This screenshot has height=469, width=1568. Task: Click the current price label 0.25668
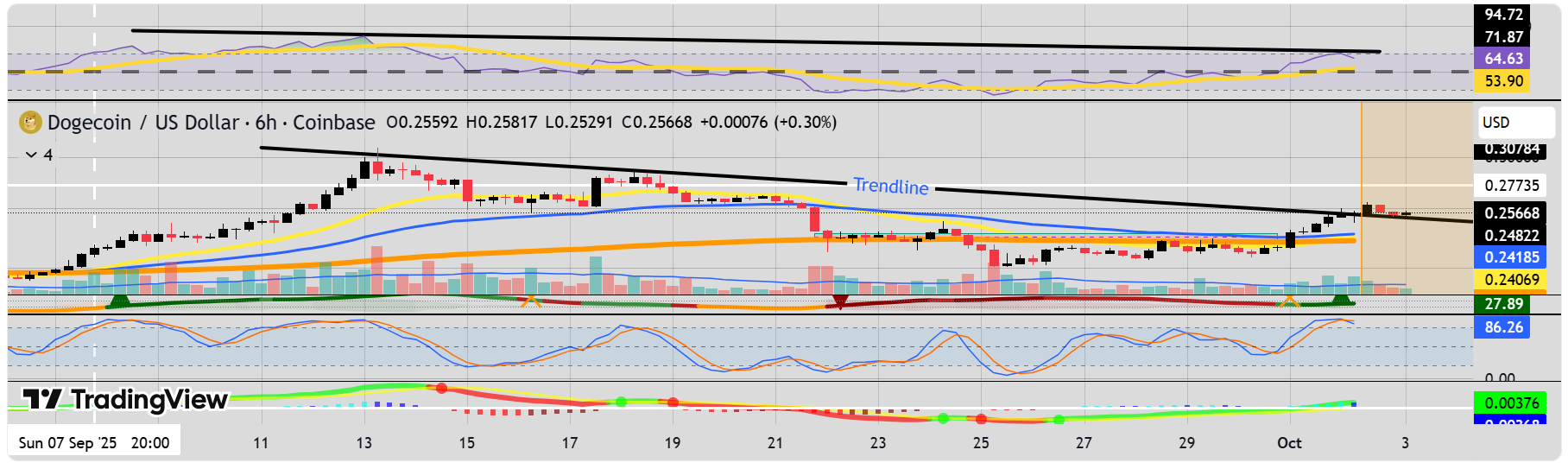(x=1511, y=213)
